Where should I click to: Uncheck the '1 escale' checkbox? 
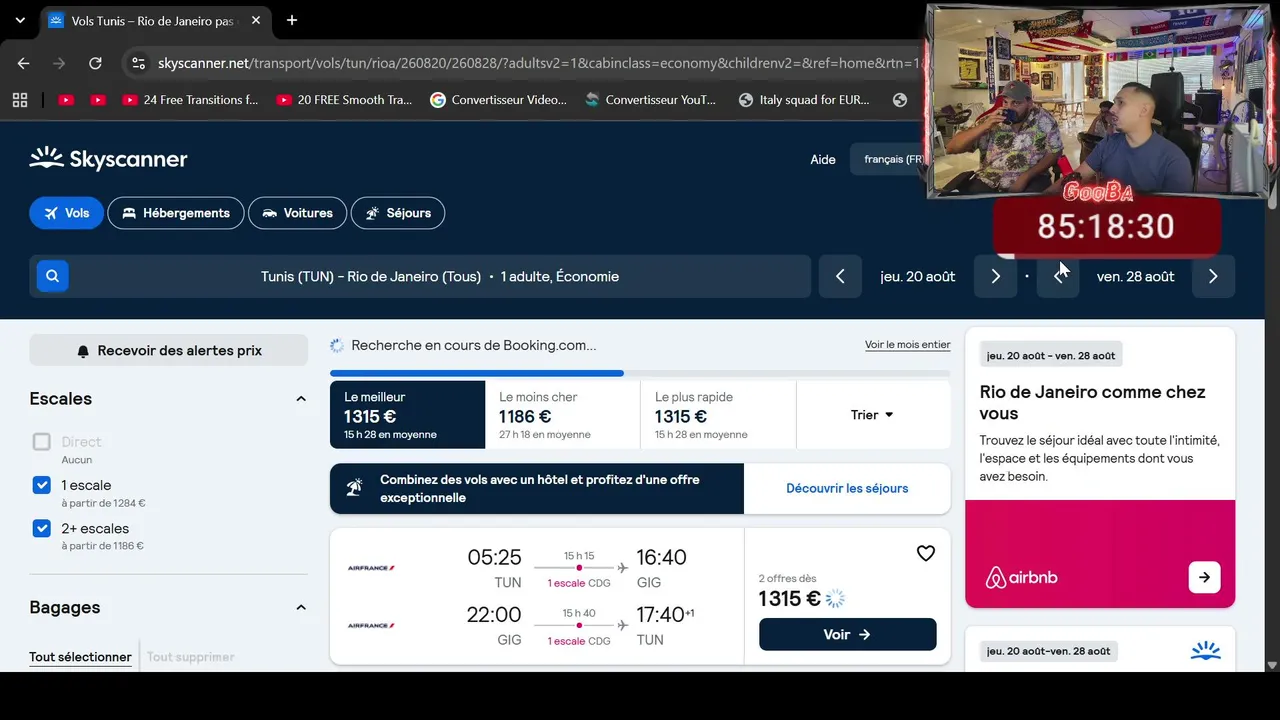pos(41,485)
